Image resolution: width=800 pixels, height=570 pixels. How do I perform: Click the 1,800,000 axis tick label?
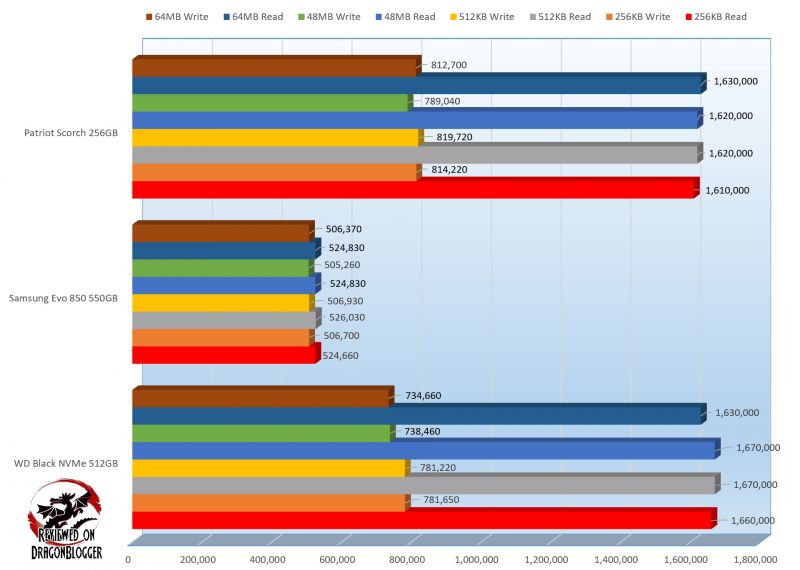[x=755, y=560]
